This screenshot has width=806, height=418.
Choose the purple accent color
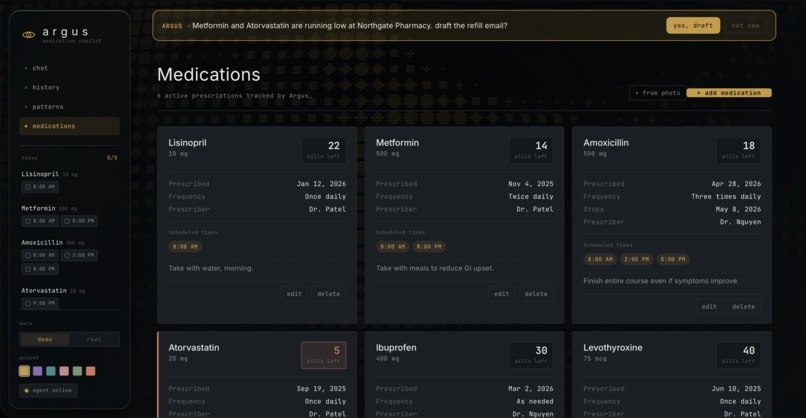point(38,371)
